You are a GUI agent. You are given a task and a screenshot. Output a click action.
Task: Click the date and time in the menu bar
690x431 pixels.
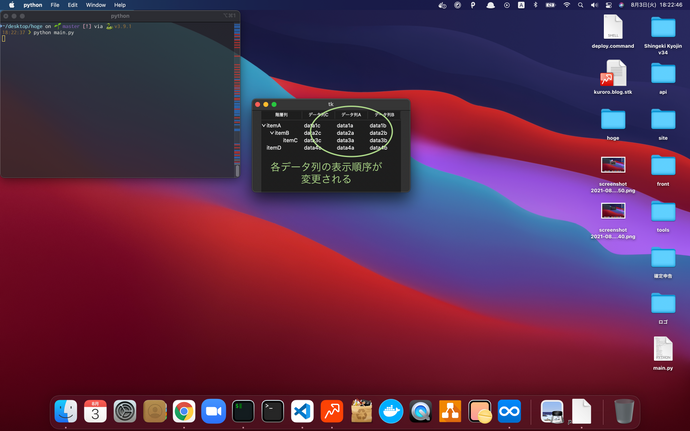coord(657,5)
